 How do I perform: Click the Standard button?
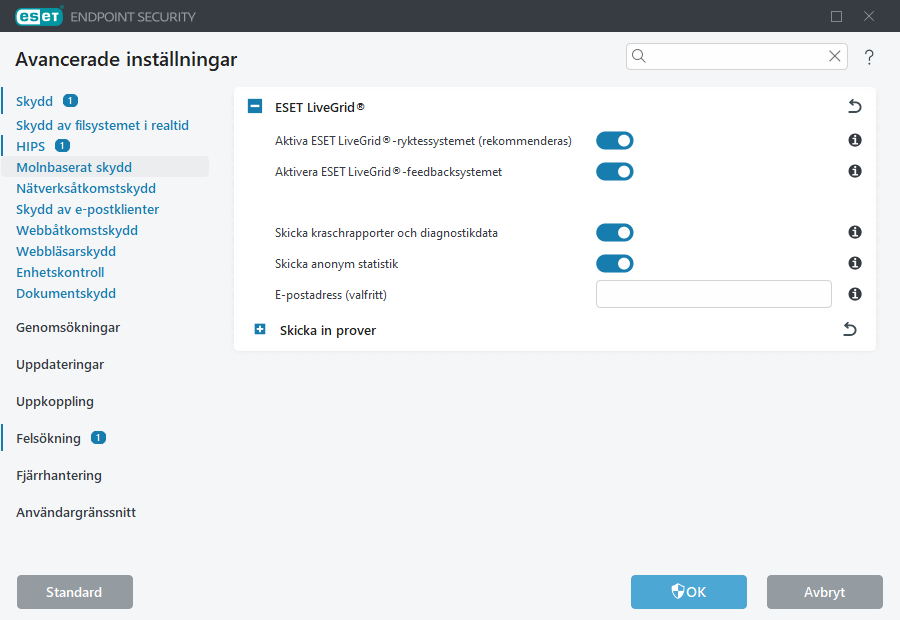tap(74, 592)
